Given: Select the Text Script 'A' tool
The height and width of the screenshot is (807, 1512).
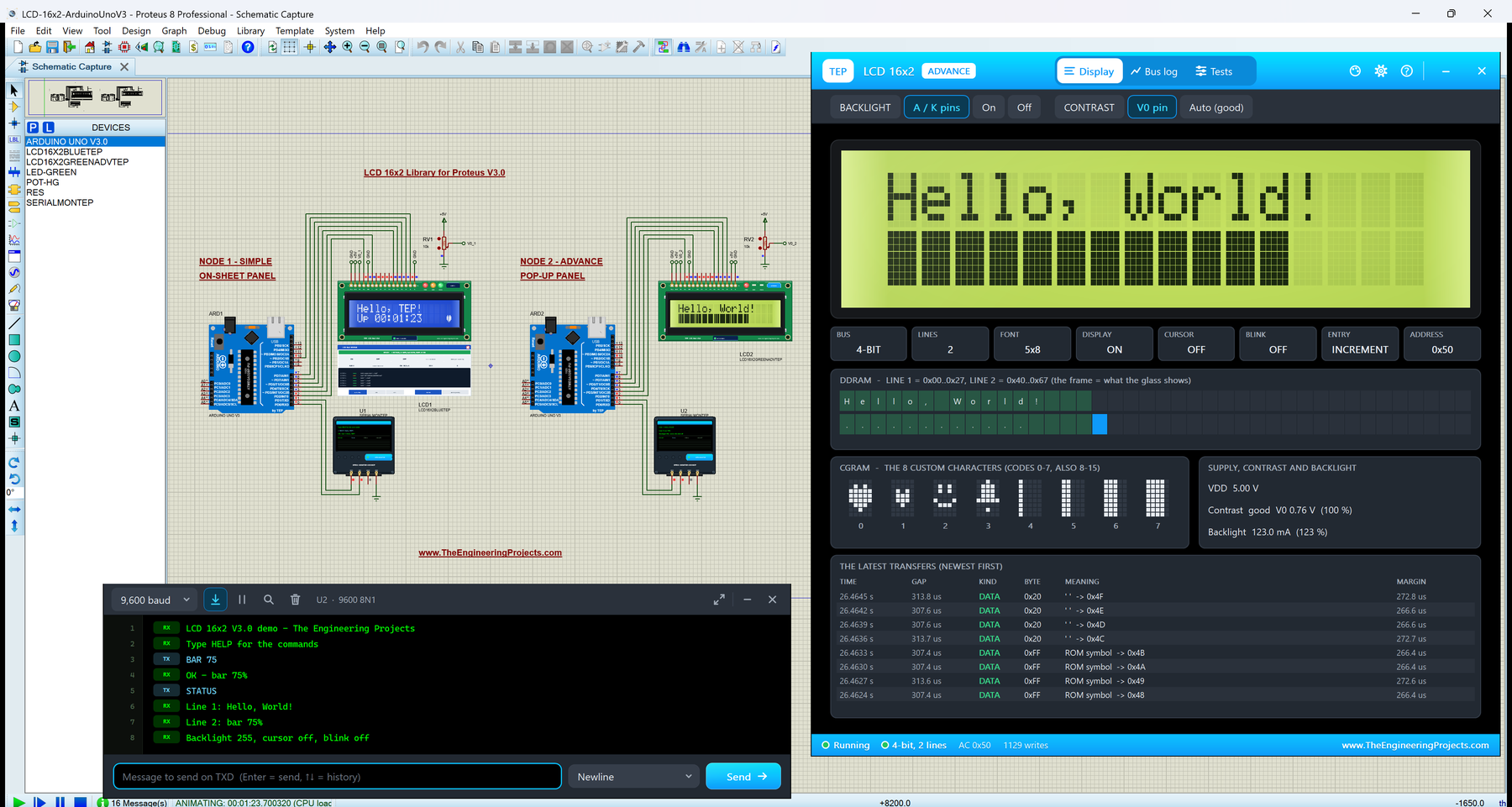Looking at the screenshot, I should click(13, 406).
